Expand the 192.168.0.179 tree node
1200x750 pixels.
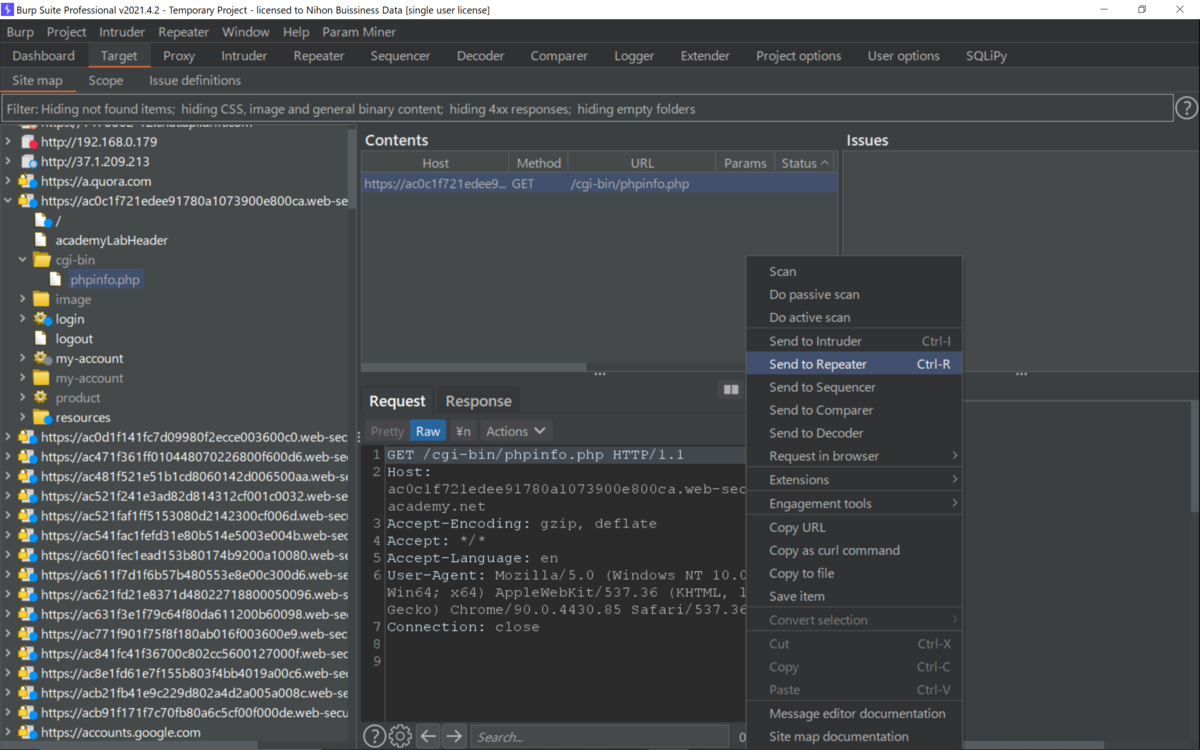click(x=8, y=142)
